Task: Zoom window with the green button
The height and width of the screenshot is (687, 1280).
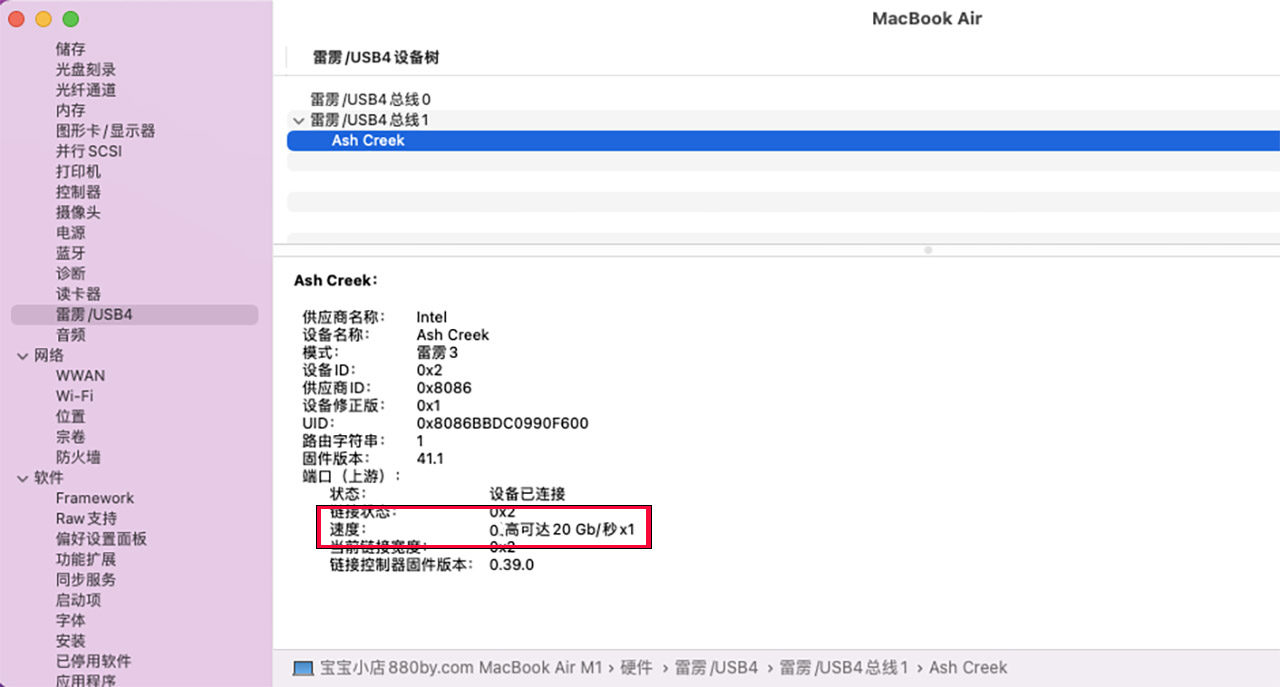Action: click(x=70, y=19)
